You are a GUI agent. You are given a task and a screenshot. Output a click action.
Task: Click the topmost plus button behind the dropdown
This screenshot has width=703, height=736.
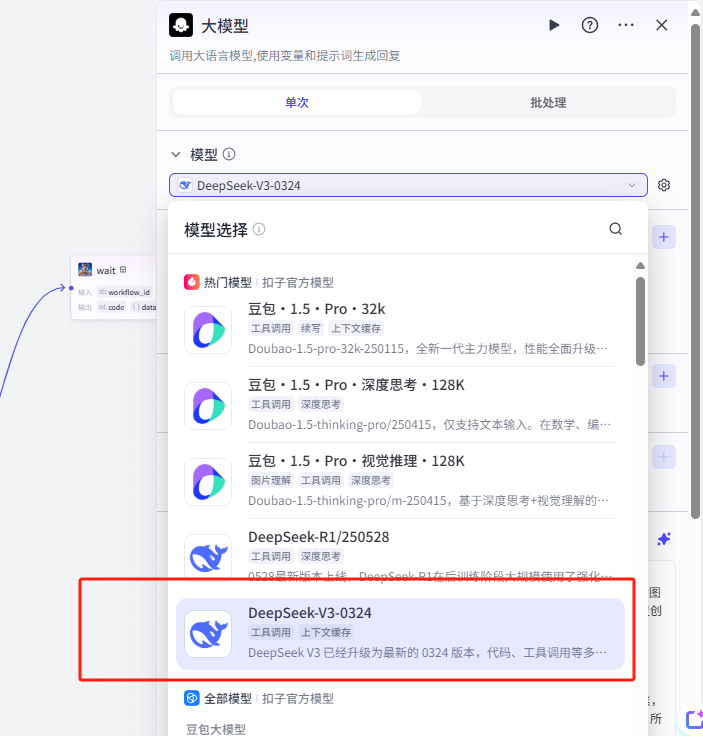coord(664,237)
